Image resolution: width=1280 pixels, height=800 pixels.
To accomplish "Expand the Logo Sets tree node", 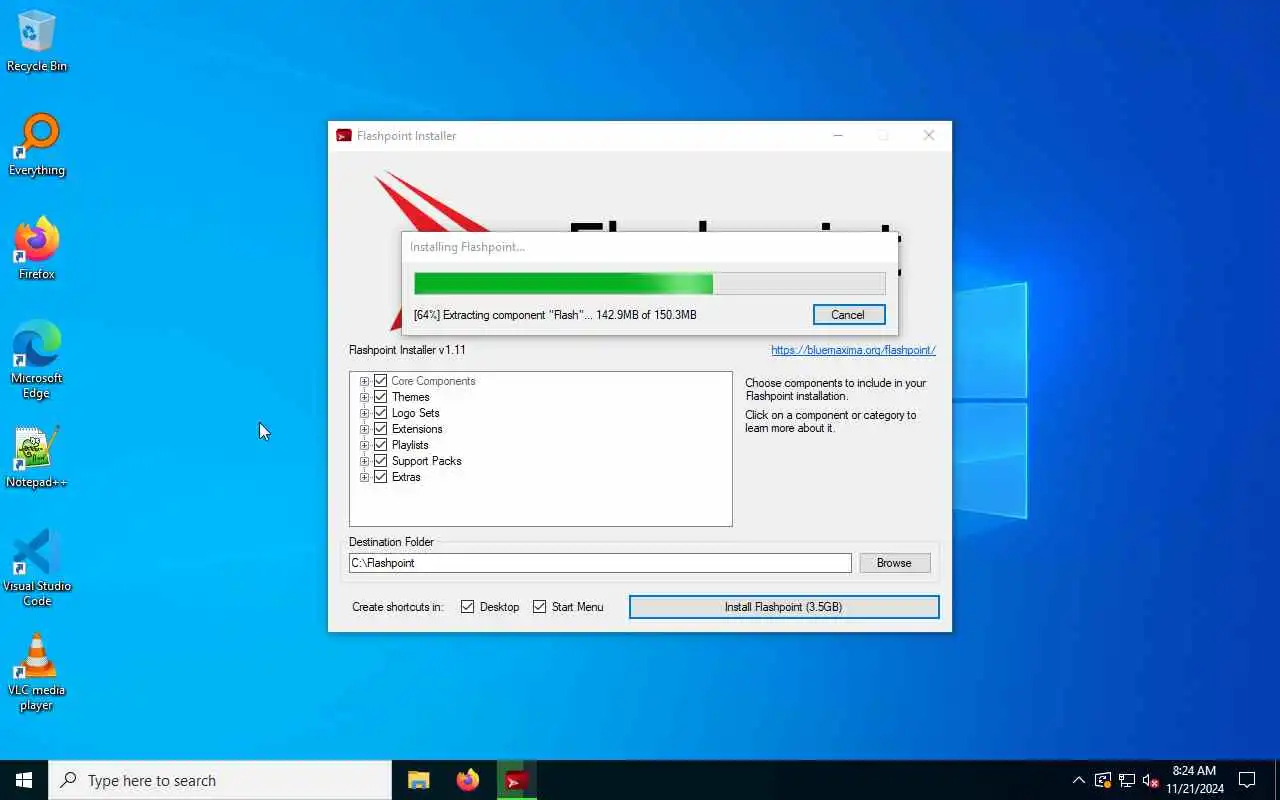I will coord(364,413).
